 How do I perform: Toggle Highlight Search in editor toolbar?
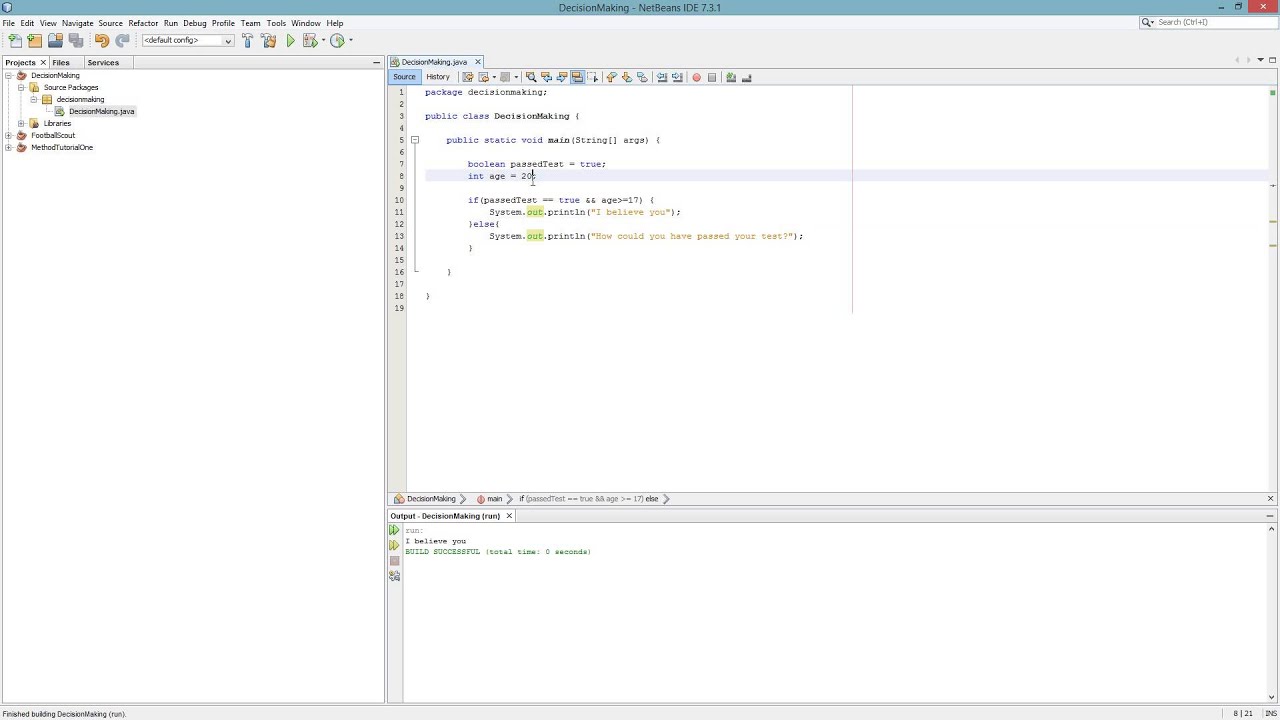577,77
